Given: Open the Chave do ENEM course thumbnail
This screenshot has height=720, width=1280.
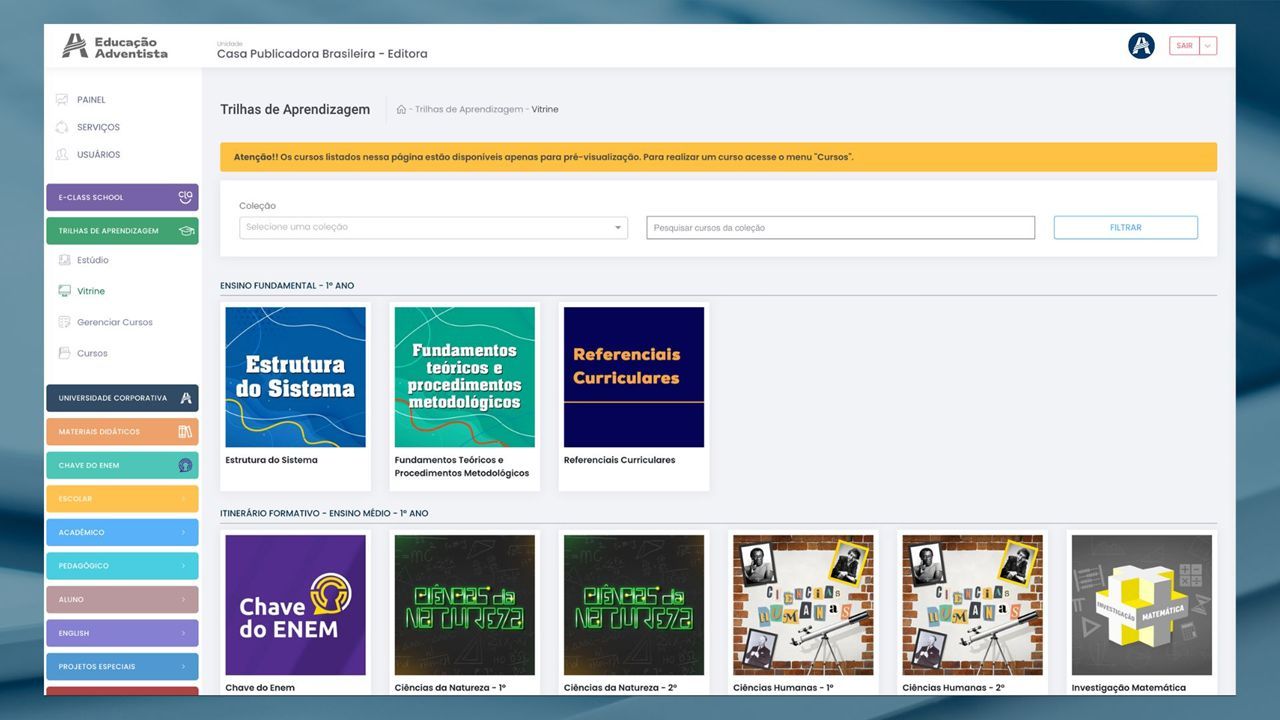Looking at the screenshot, I should point(295,605).
